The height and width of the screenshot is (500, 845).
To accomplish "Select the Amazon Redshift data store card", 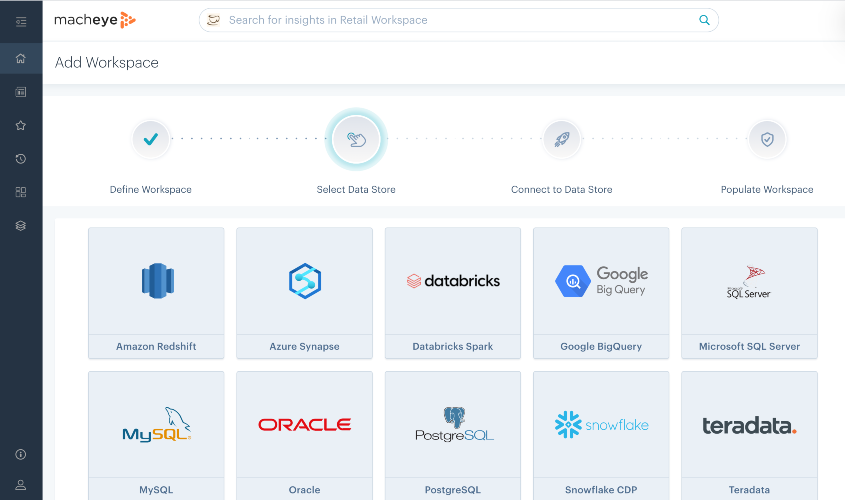I will pyautogui.click(x=156, y=293).
